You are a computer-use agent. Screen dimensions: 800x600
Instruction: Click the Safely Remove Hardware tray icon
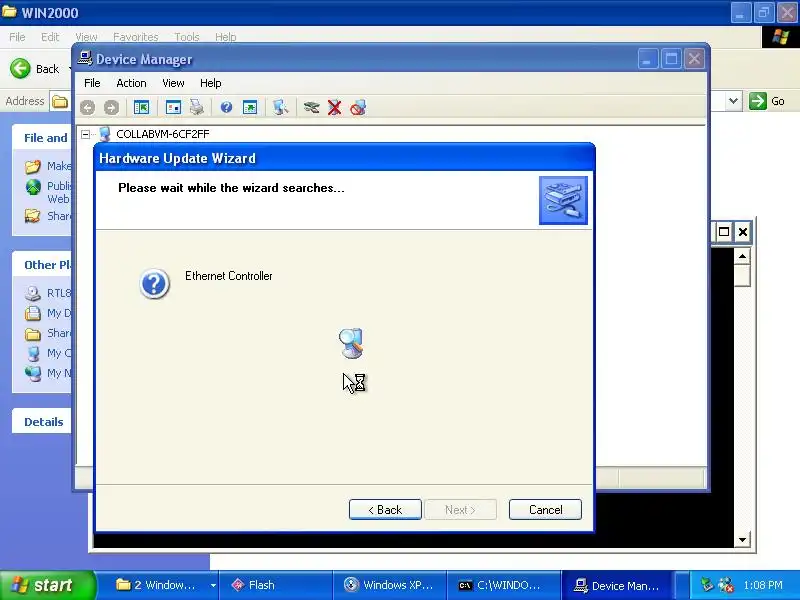[707, 584]
